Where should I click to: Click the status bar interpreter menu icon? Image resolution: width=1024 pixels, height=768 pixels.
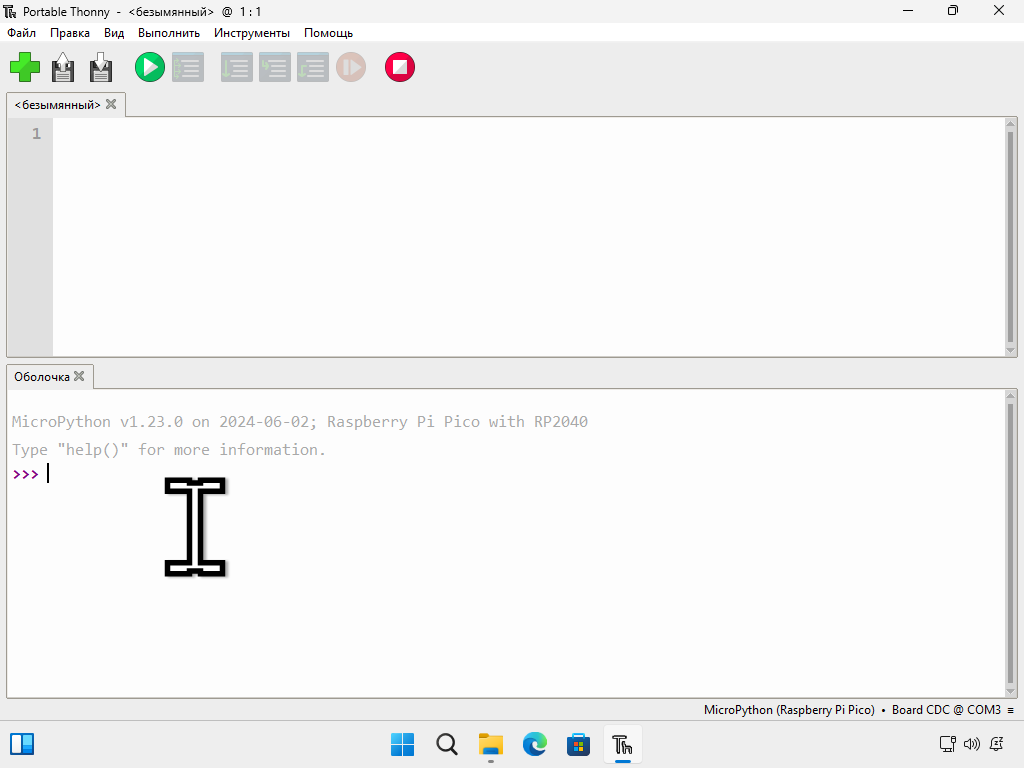[1010, 711]
